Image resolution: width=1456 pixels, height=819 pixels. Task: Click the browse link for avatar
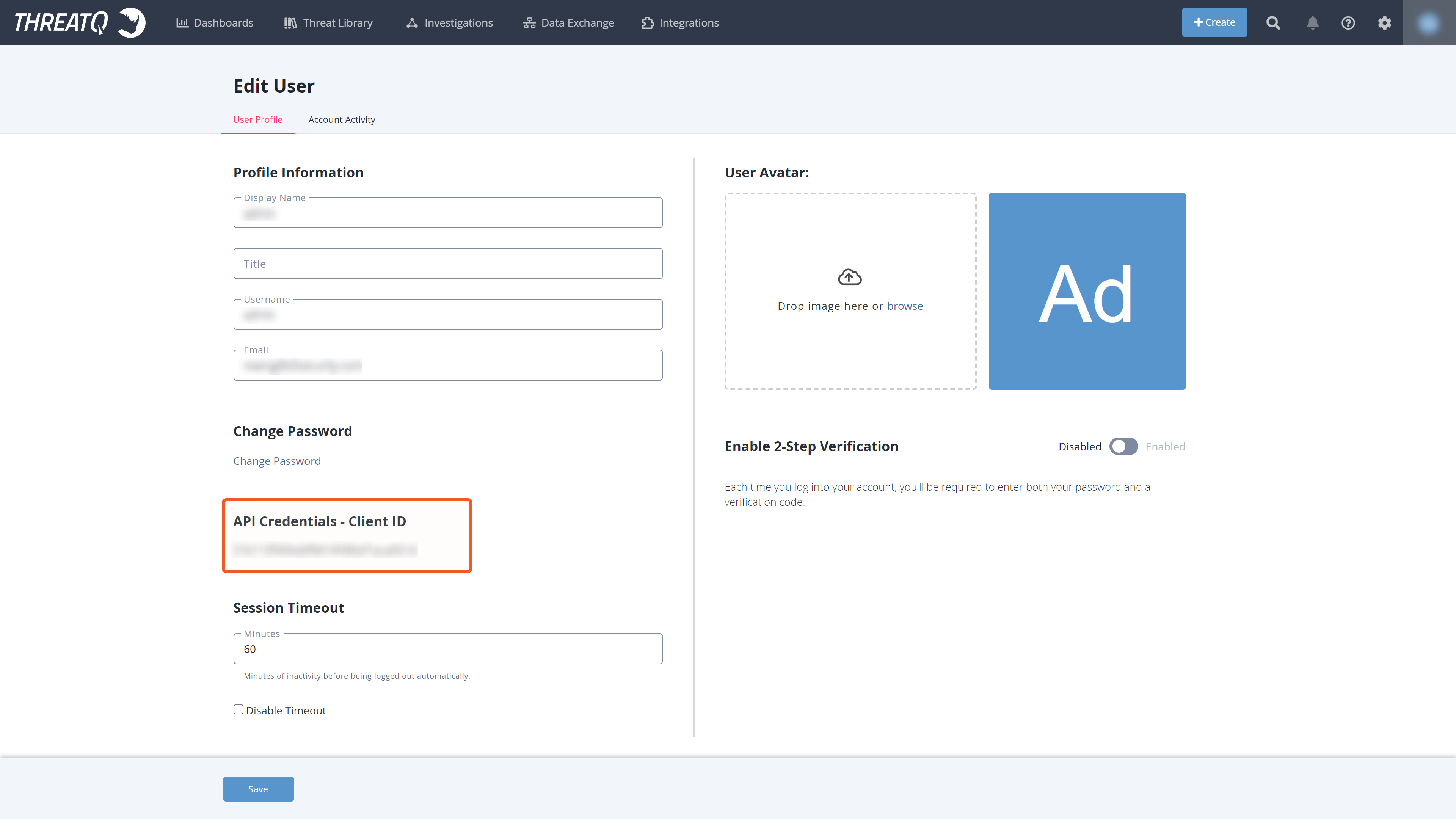click(x=904, y=306)
